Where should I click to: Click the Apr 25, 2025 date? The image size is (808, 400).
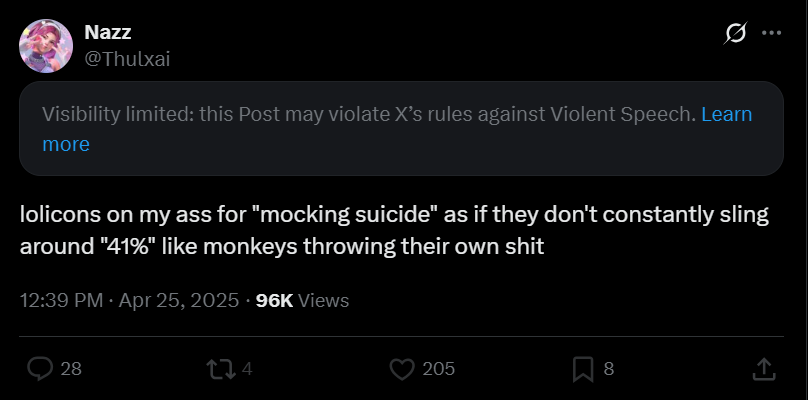180,300
